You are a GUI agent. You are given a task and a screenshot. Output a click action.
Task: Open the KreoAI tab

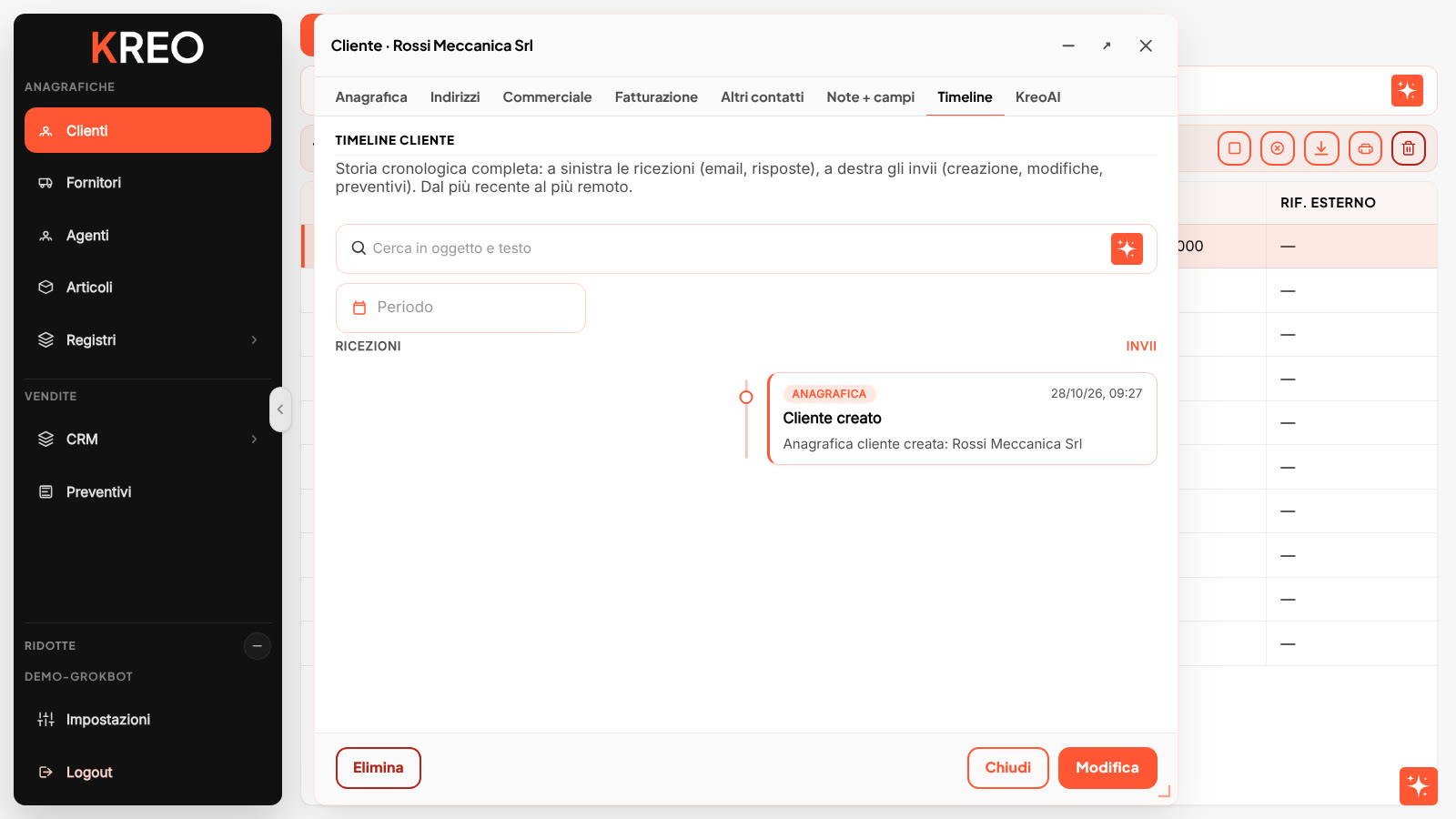1038,97
